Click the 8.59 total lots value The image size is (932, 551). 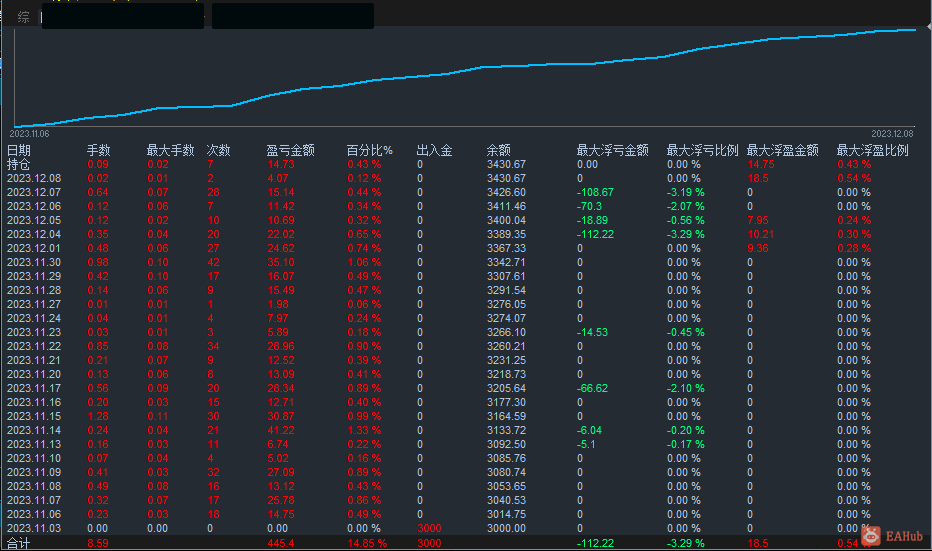pyautogui.click(x=98, y=543)
